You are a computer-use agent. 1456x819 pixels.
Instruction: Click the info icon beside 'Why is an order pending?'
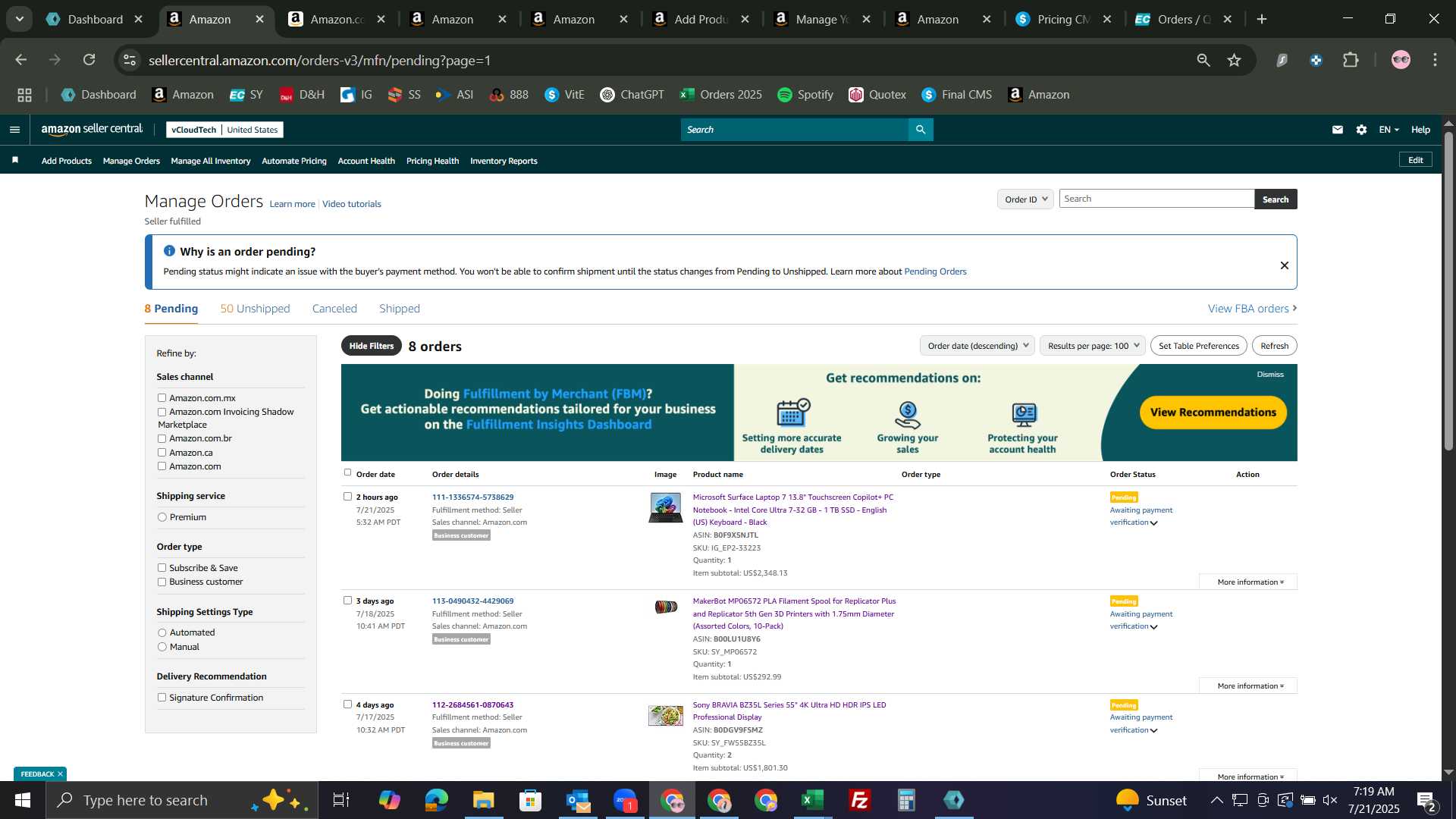point(169,251)
